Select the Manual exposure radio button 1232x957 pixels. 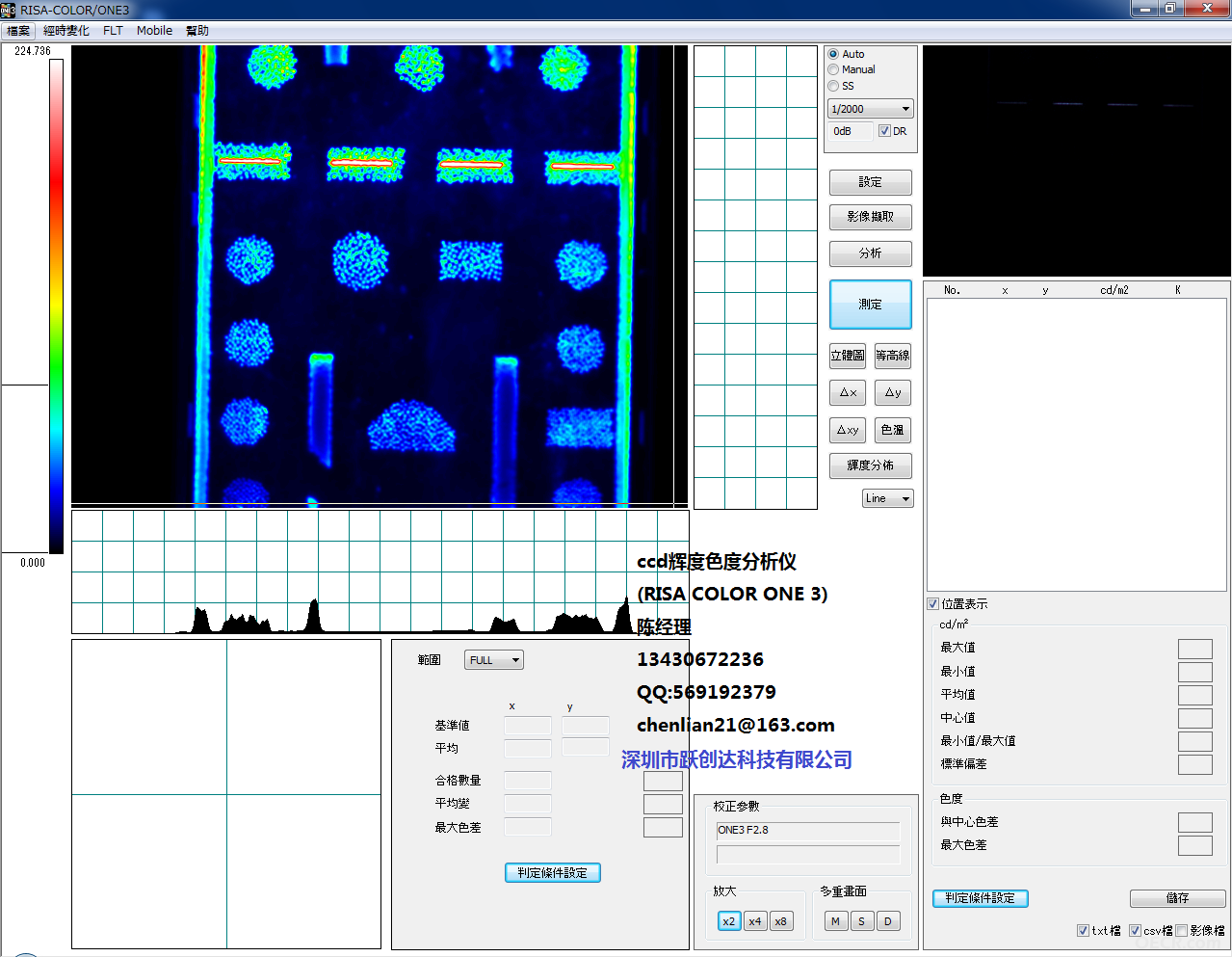point(833,69)
